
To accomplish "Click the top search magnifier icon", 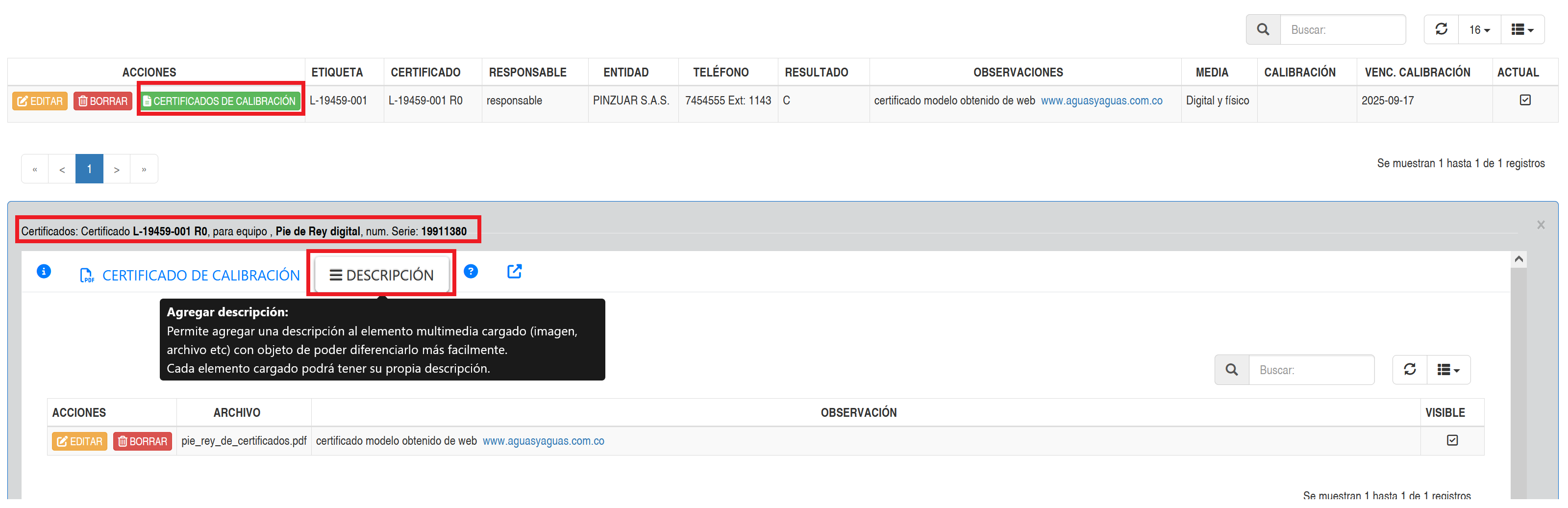I will tap(1263, 29).
